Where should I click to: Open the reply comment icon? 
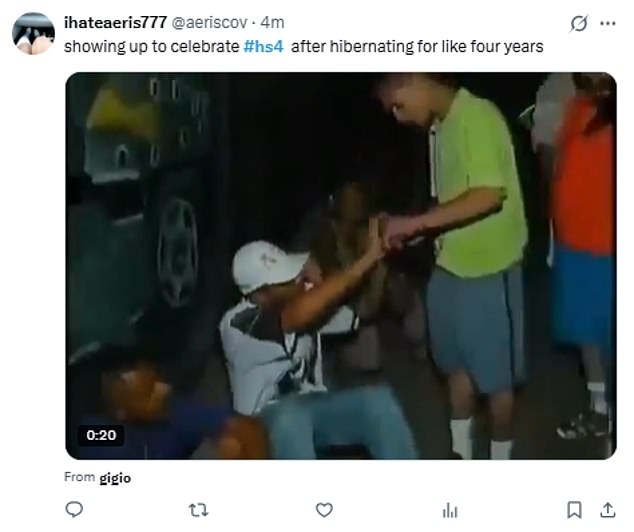tap(74, 509)
